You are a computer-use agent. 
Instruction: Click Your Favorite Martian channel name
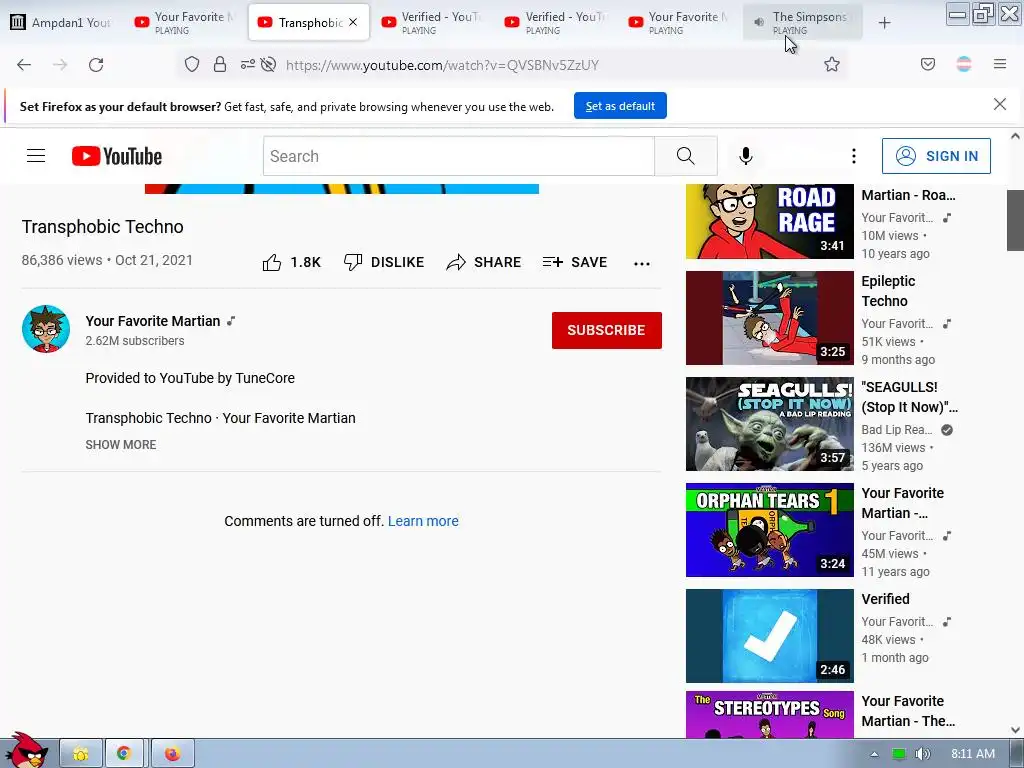[x=153, y=321]
